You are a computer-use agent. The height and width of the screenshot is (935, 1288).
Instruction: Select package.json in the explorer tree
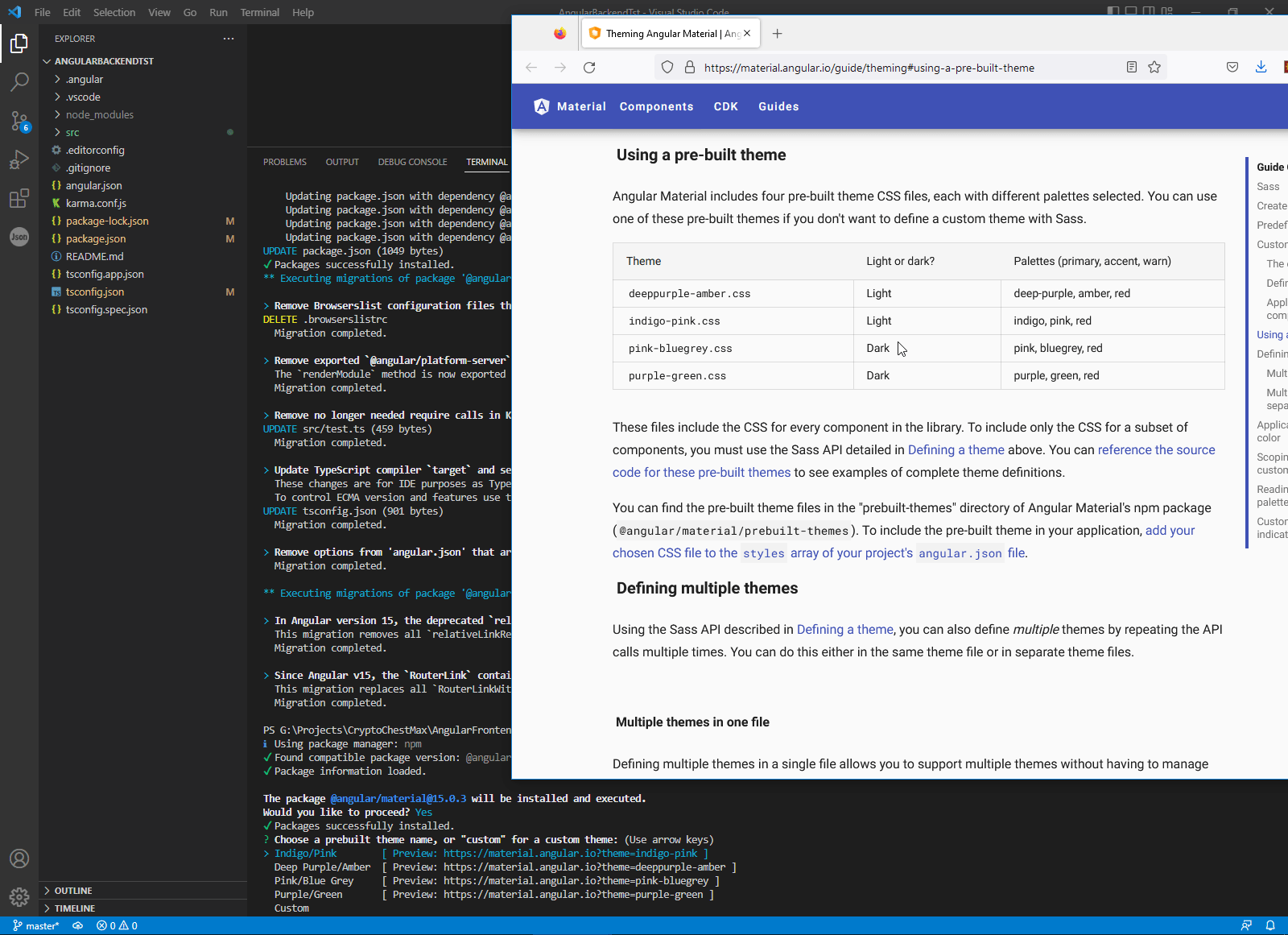click(94, 238)
